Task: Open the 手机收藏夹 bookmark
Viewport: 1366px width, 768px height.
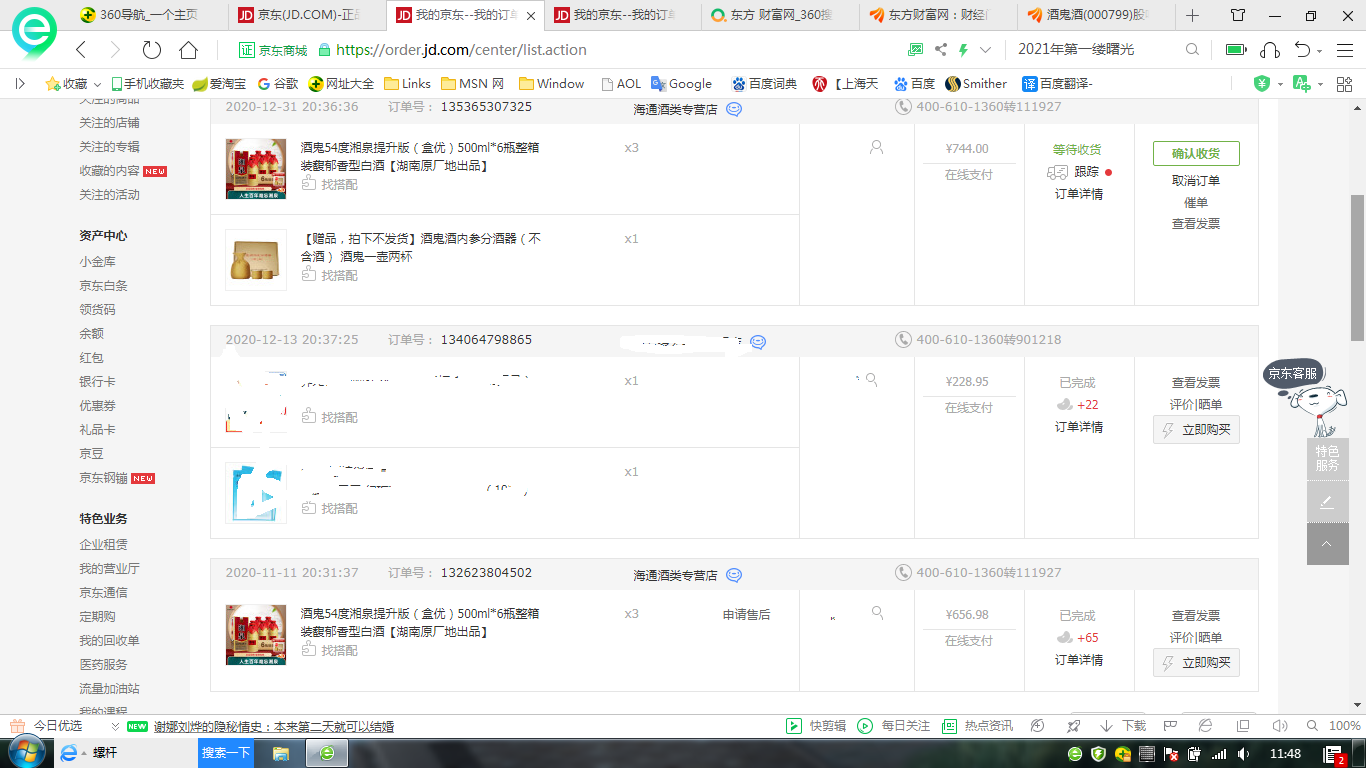Action: pyautogui.click(x=147, y=84)
